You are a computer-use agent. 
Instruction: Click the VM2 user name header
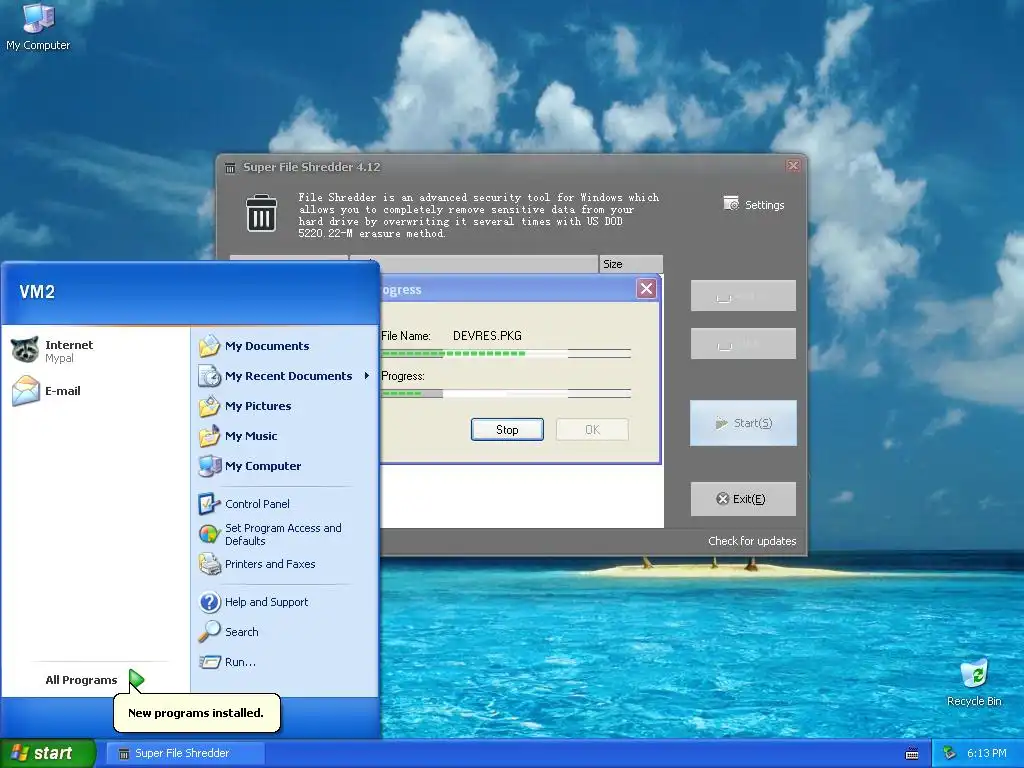click(37, 292)
